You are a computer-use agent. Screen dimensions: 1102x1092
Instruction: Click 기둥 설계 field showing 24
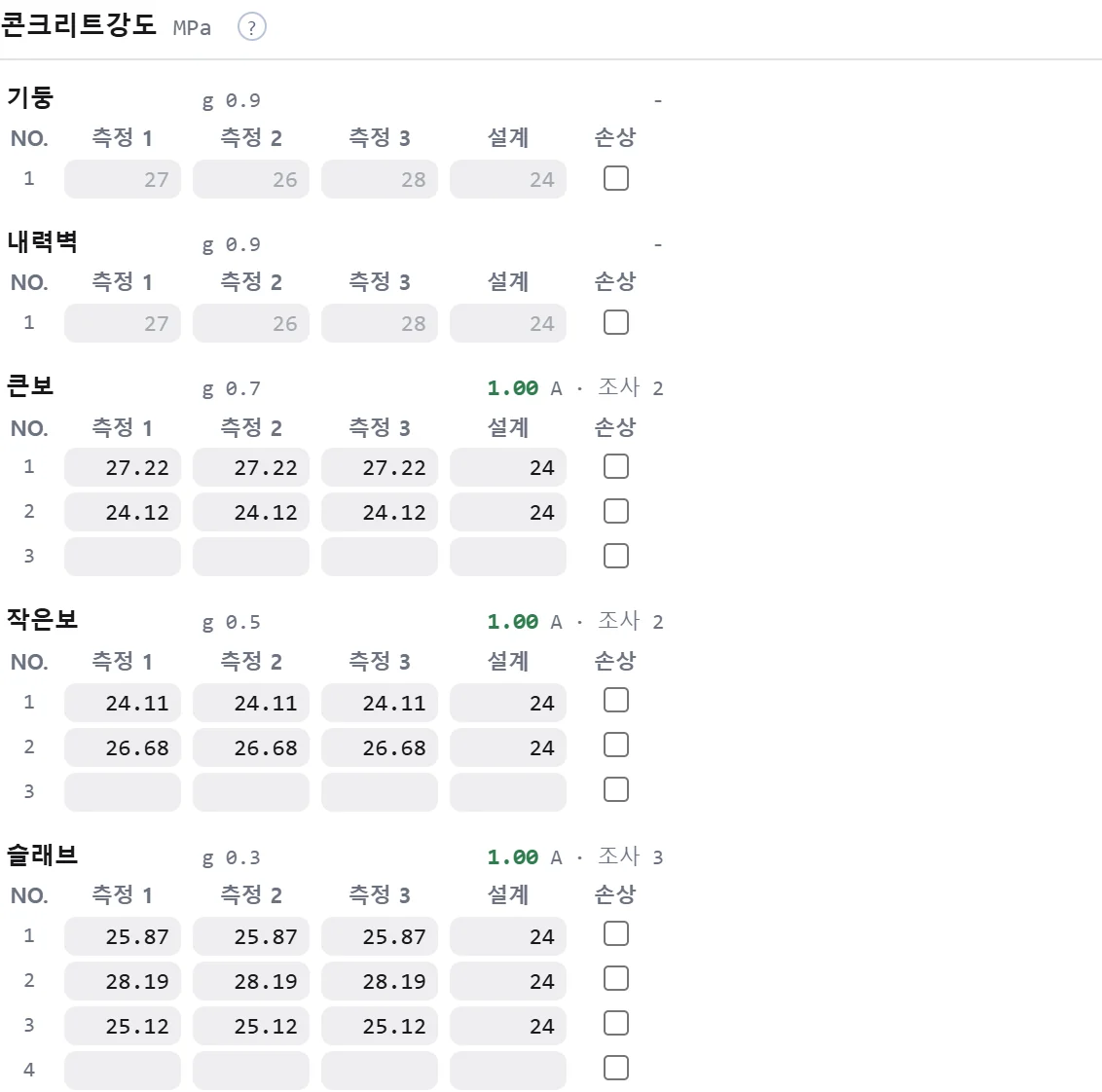pos(508,179)
